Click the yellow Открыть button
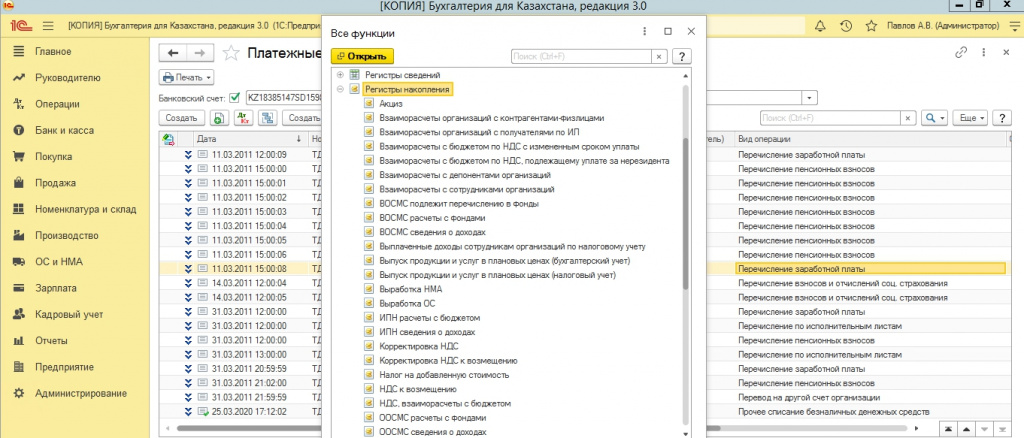The image size is (1024, 438). 362,57
